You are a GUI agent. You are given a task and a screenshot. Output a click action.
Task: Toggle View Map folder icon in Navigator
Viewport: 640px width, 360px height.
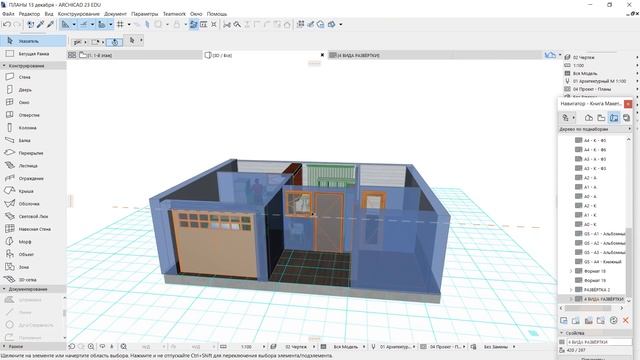tap(601, 118)
